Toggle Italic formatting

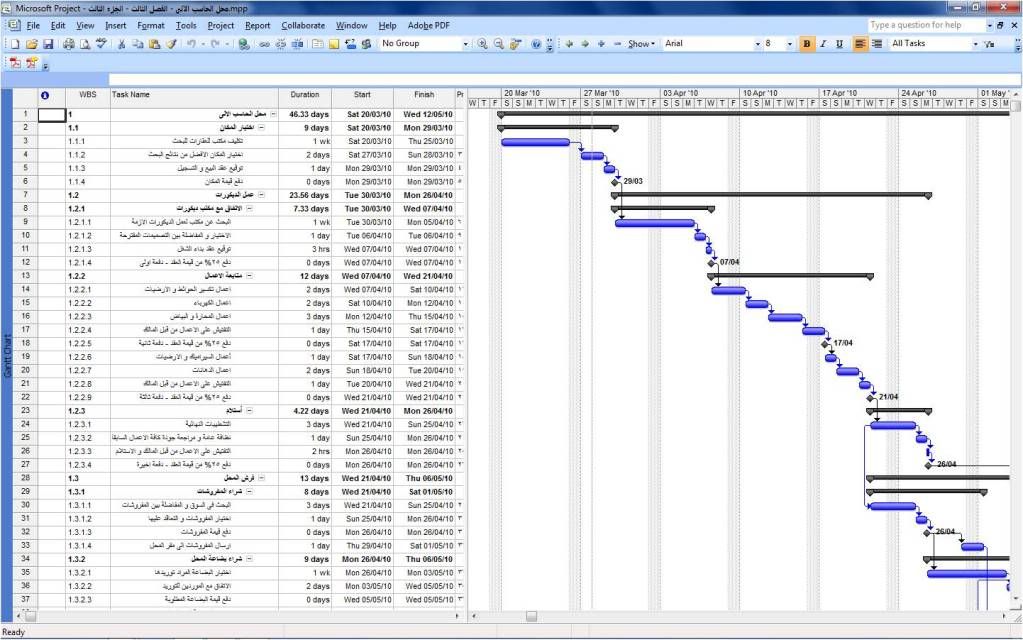point(823,44)
